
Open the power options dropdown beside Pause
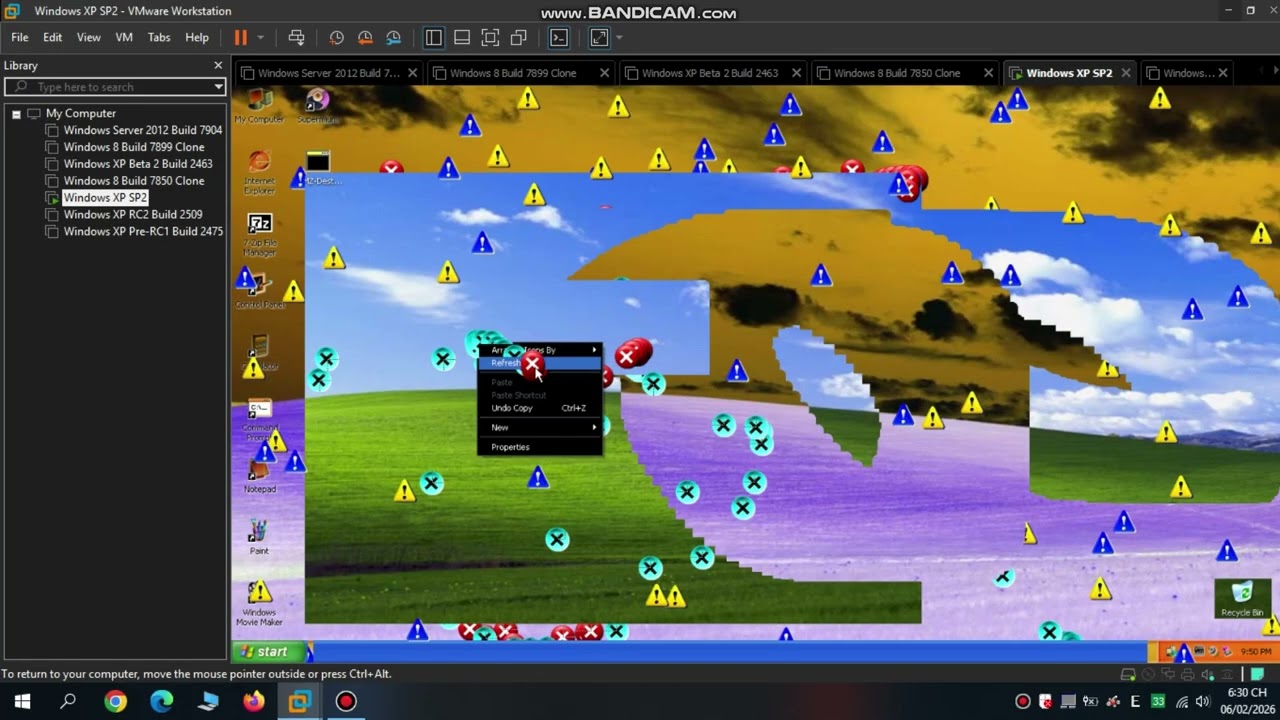261,38
